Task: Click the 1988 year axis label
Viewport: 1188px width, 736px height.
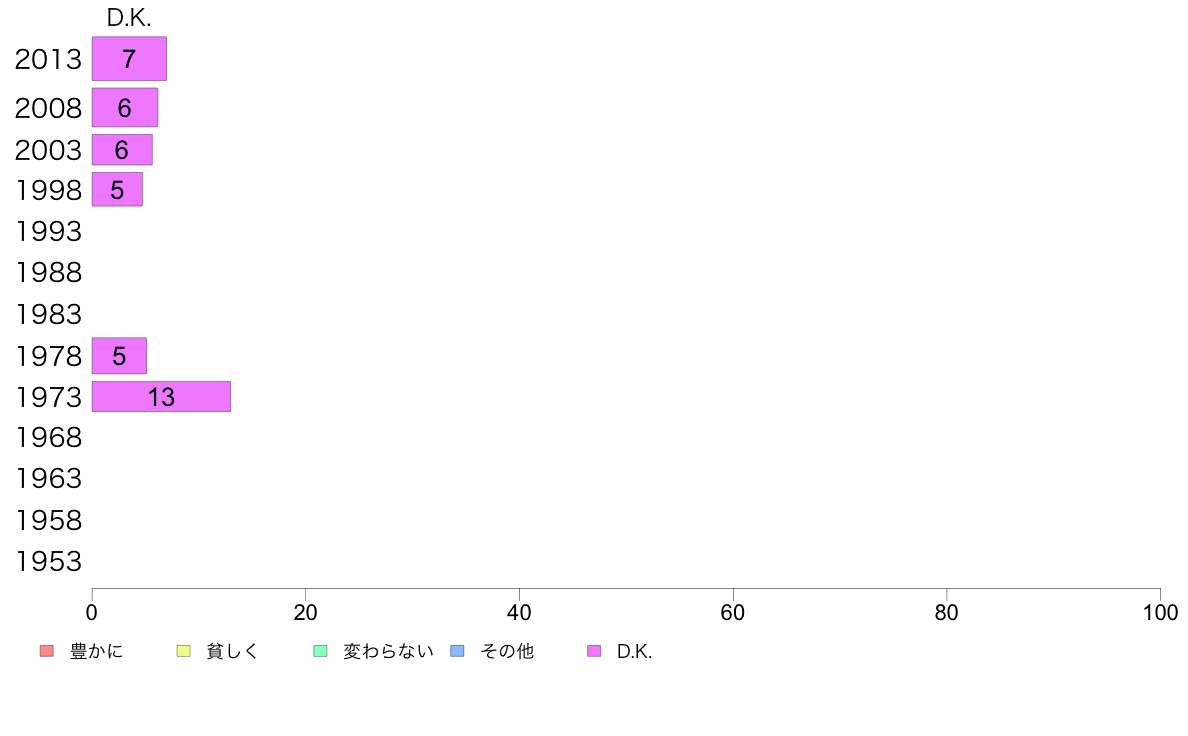Action: click(48, 273)
